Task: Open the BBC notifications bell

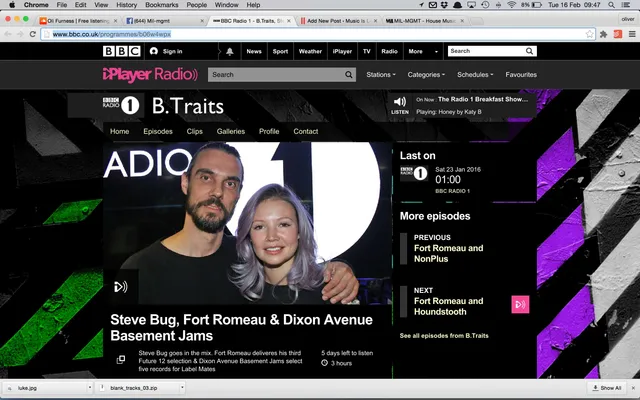Action: coord(230,51)
